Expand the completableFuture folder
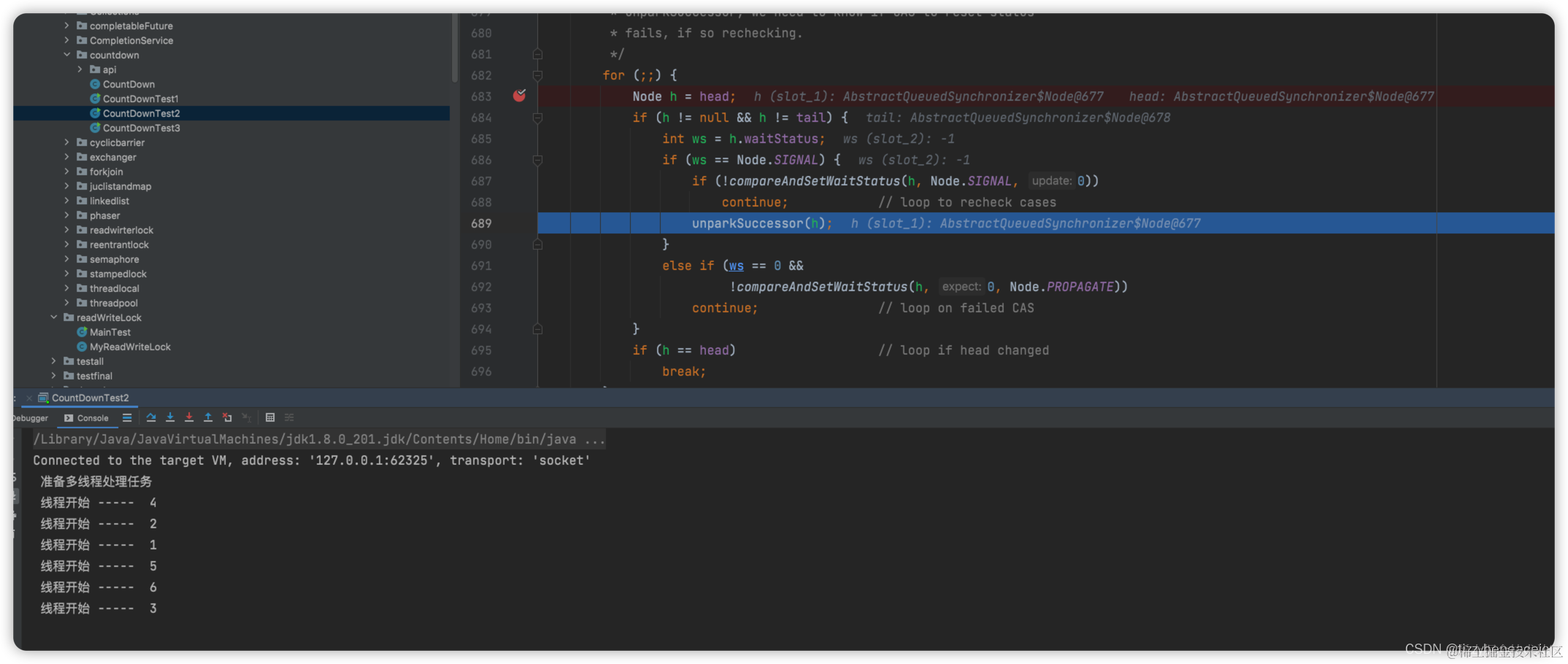This screenshot has width=1568, height=664. tap(66, 26)
